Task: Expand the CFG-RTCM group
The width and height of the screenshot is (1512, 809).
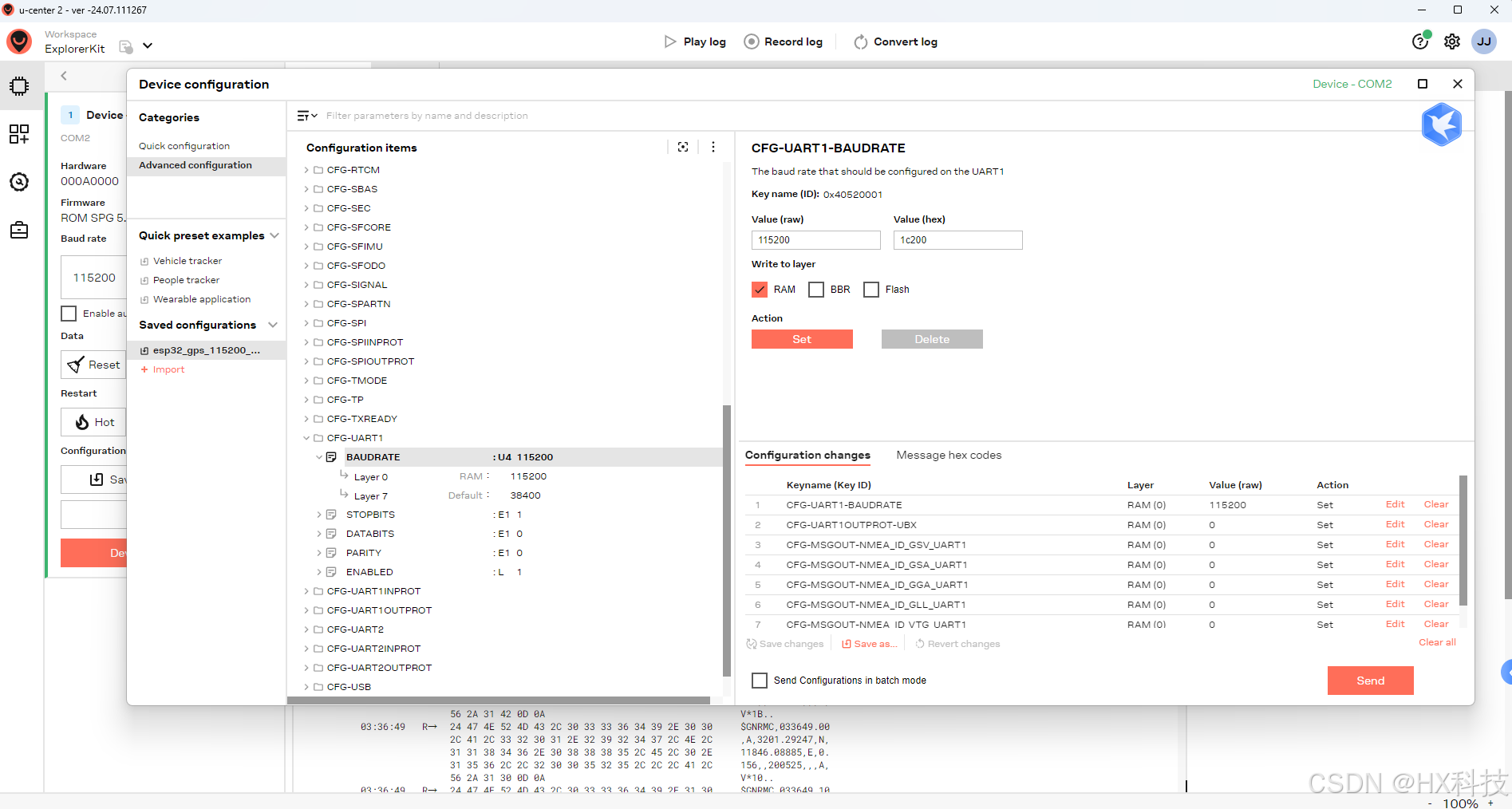Action: tap(306, 170)
